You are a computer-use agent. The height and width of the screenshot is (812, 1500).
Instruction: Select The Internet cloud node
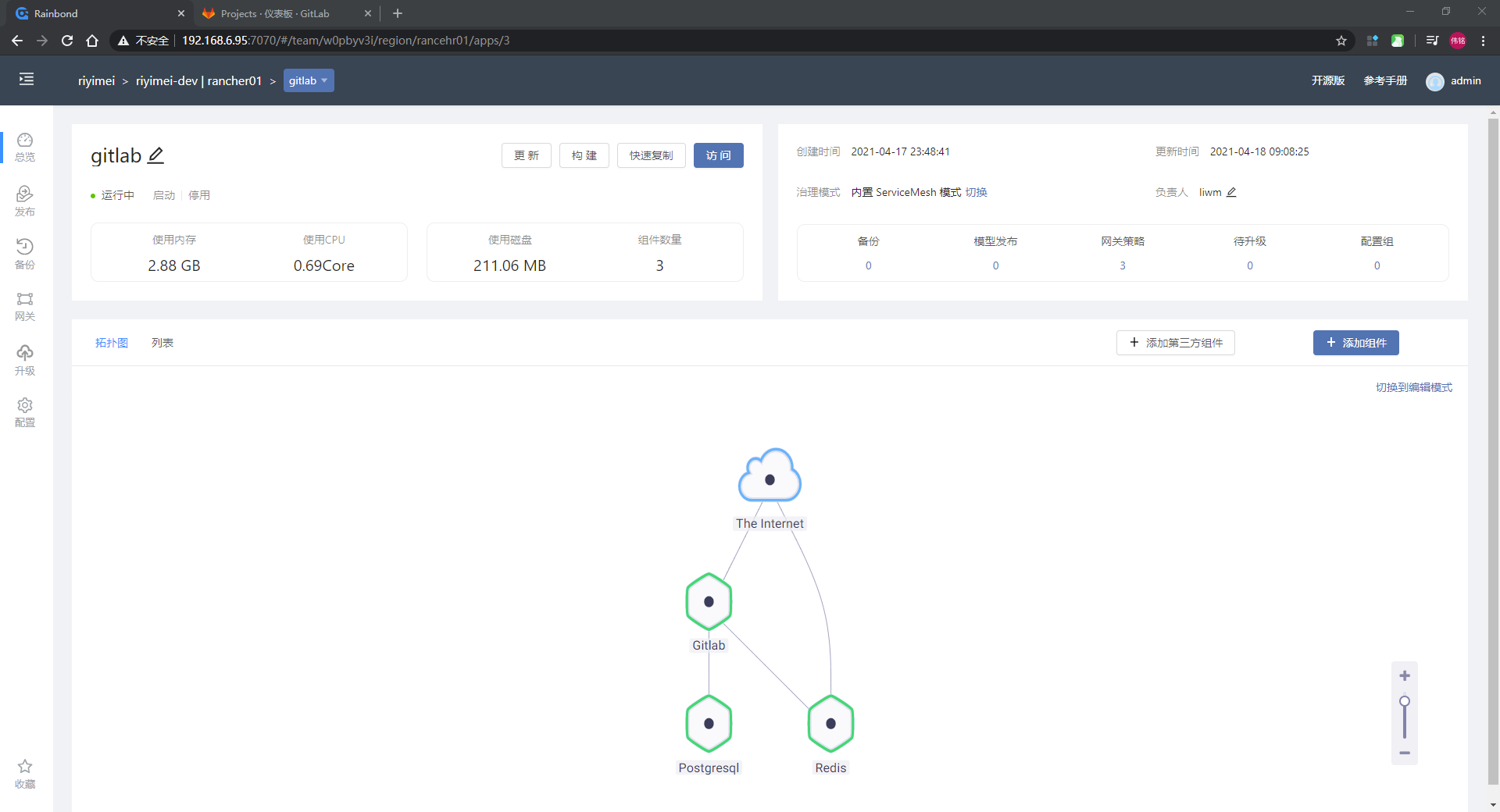[x=770, y=475]
